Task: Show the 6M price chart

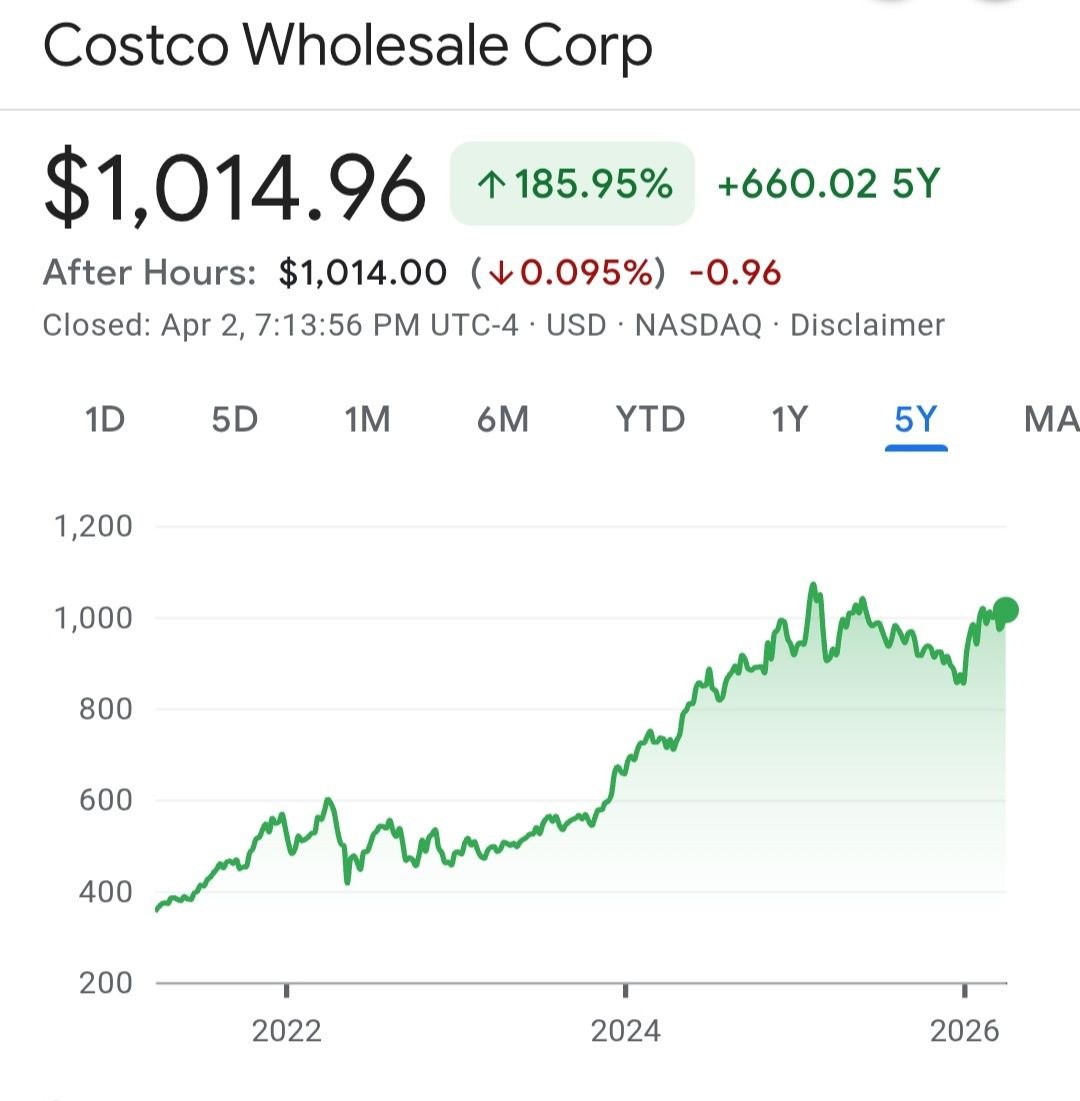Action: click(503, 420)
